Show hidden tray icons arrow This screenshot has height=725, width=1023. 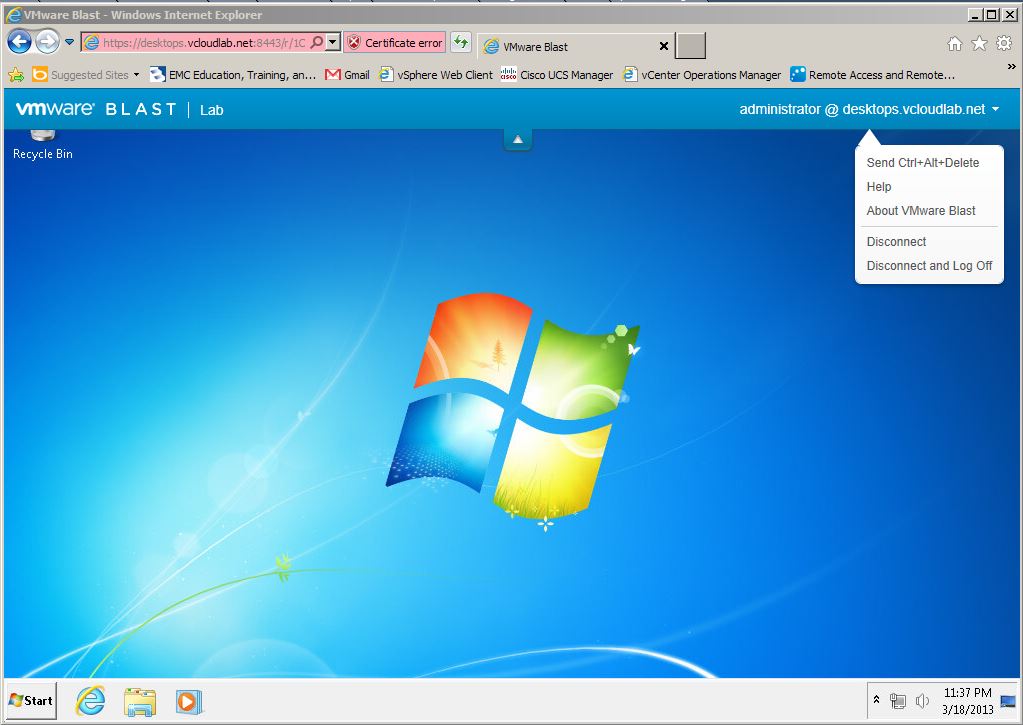[876, 700]
